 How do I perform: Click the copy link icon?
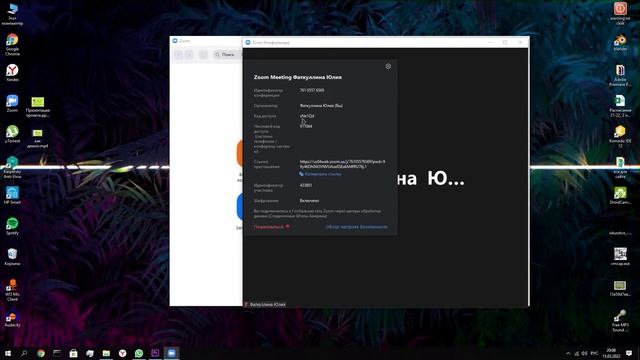click(x=301, y=174)
